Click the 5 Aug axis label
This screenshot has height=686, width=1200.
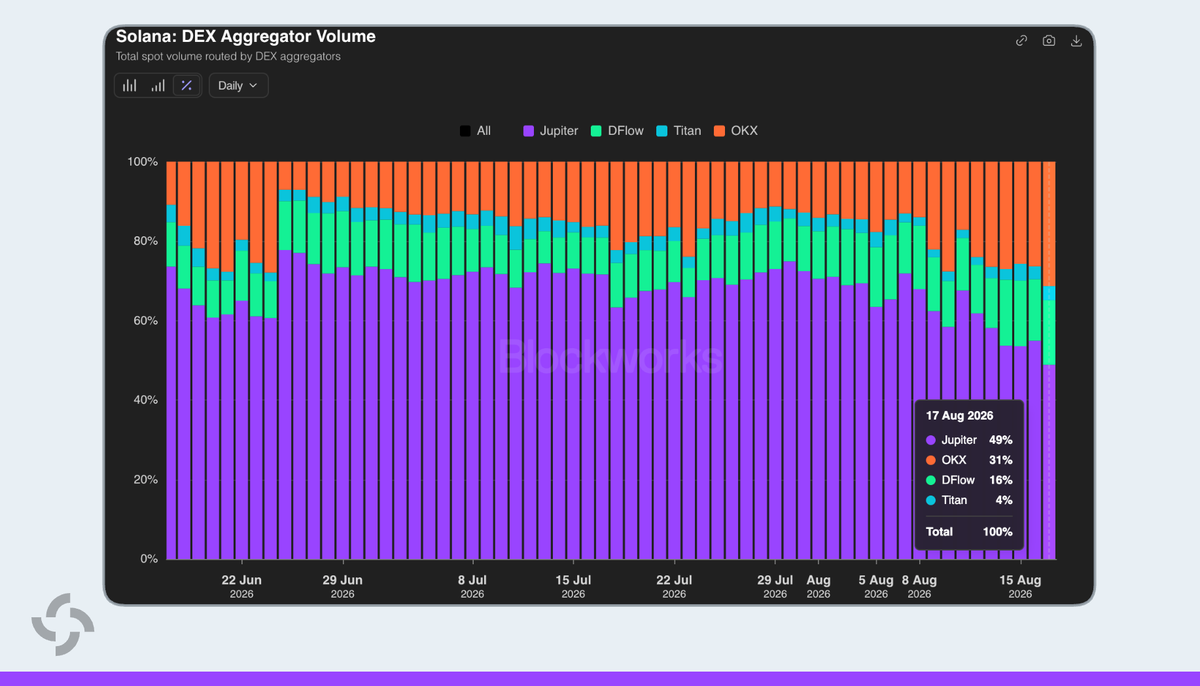[x=876, y=586]
